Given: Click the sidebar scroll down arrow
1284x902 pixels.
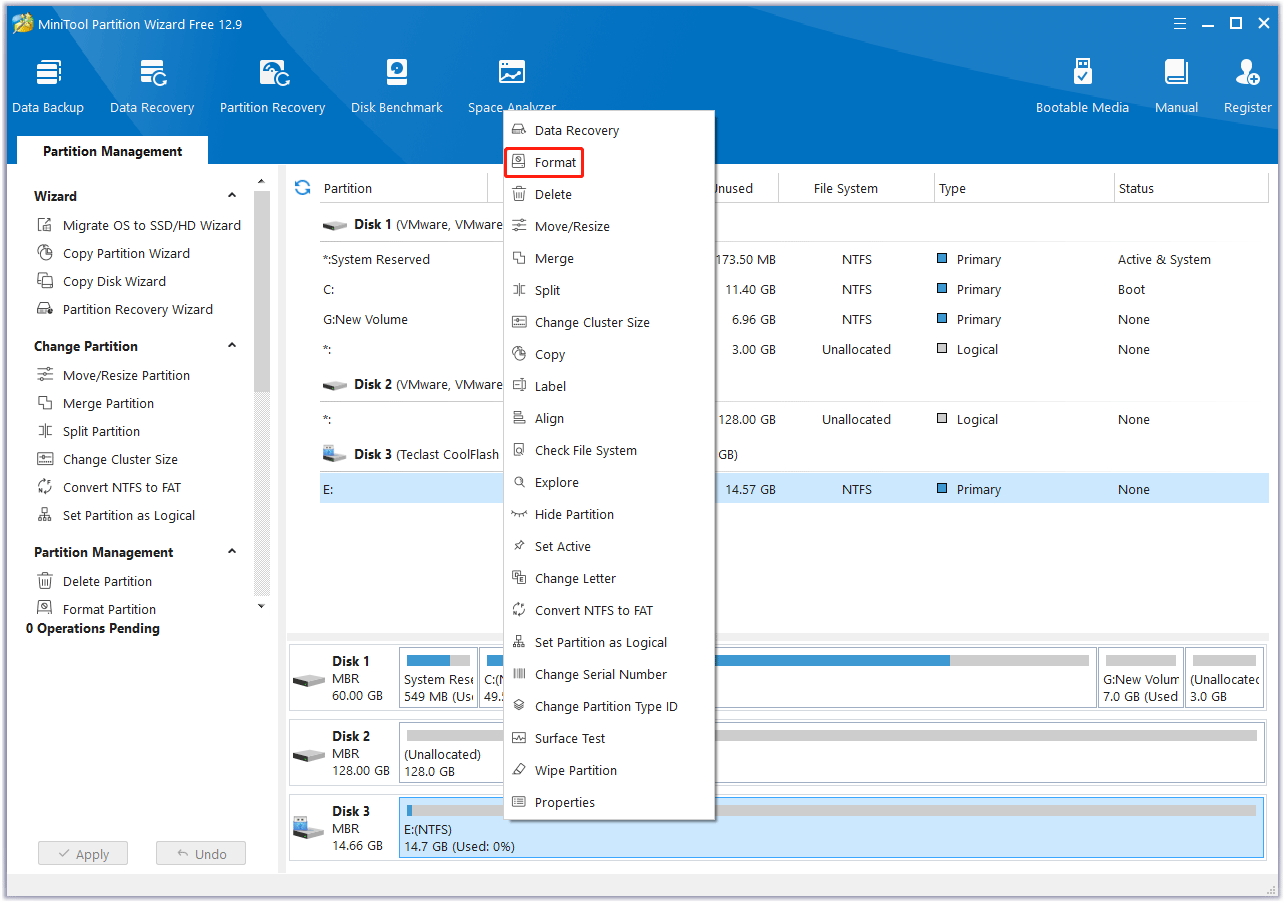Looking at the screenshot, I should tap(261, 606).
